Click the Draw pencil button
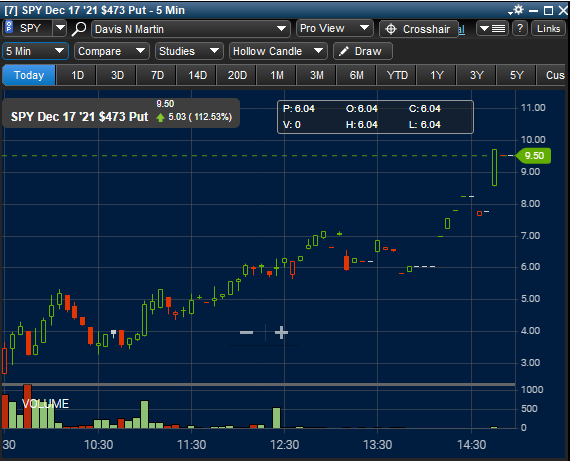570x461 pixels. click(362, 51)
